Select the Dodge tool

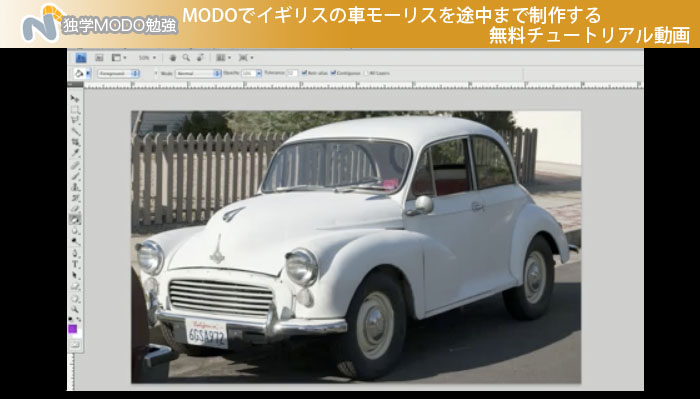pyautogui.click(x=75, y=241)
